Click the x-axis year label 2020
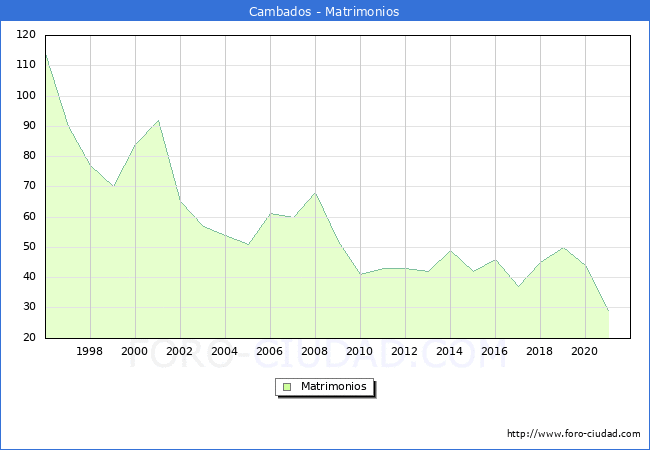650x450 pixels. coord(585,351)
